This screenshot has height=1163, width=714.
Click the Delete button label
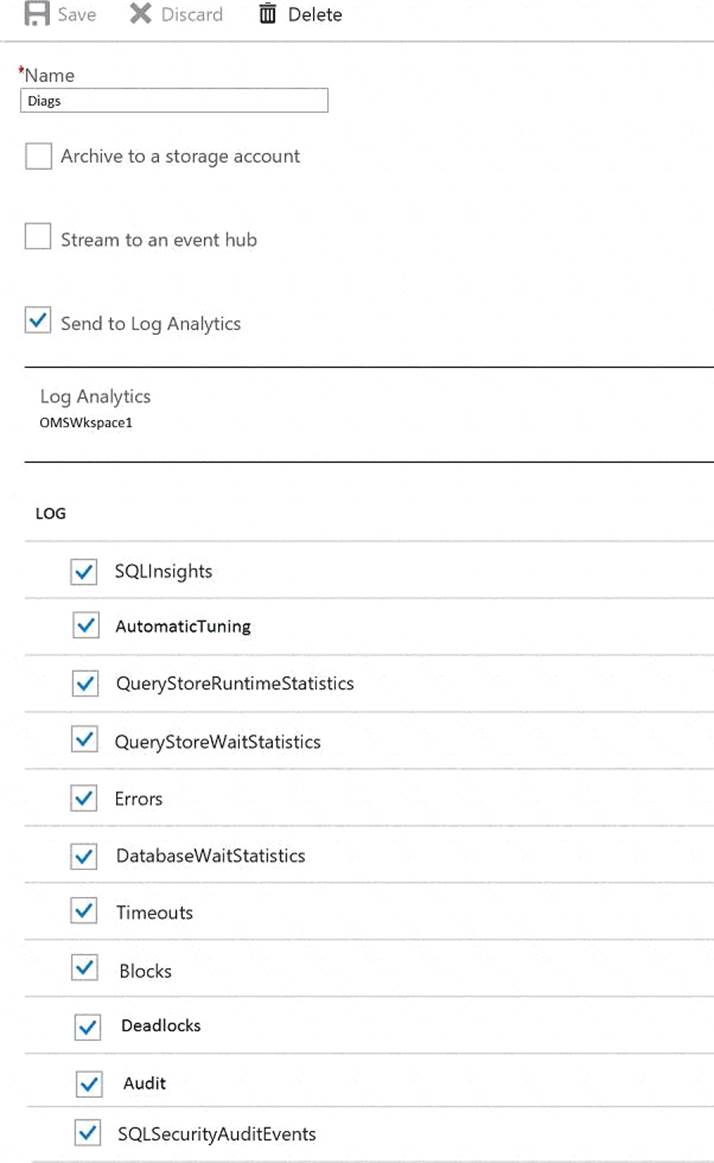tap(314, 15)
